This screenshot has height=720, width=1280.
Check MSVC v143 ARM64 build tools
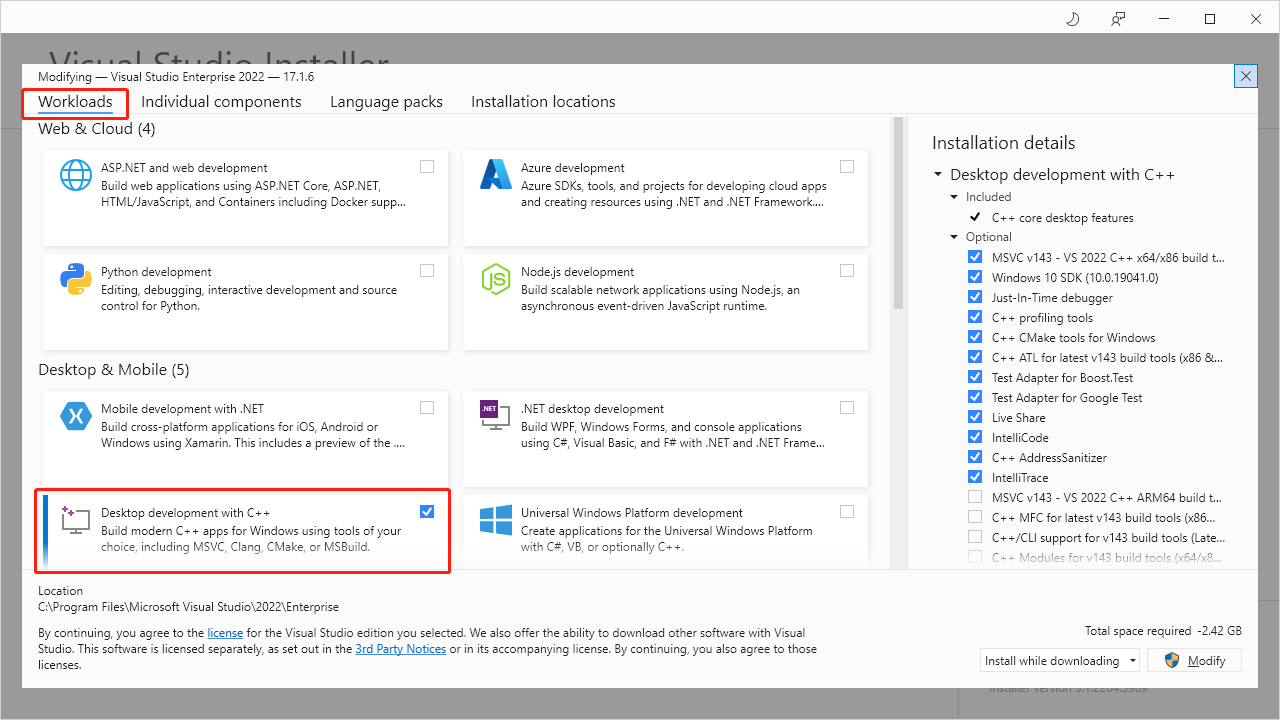click(975, 497)
